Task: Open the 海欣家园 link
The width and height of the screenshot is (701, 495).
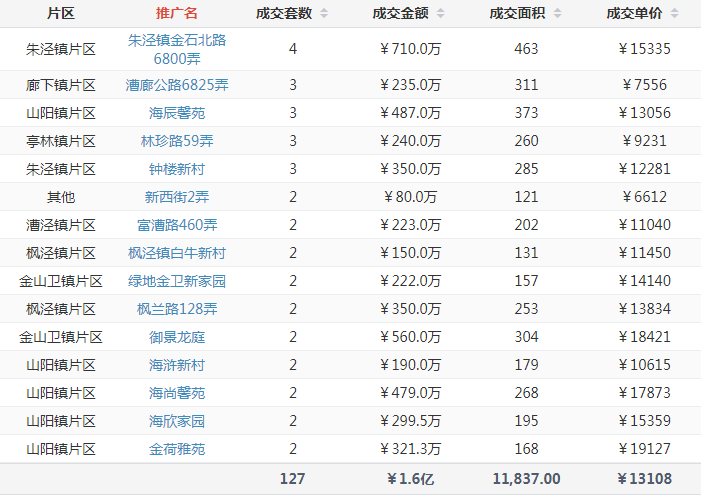Action: (x=177, y=421)
